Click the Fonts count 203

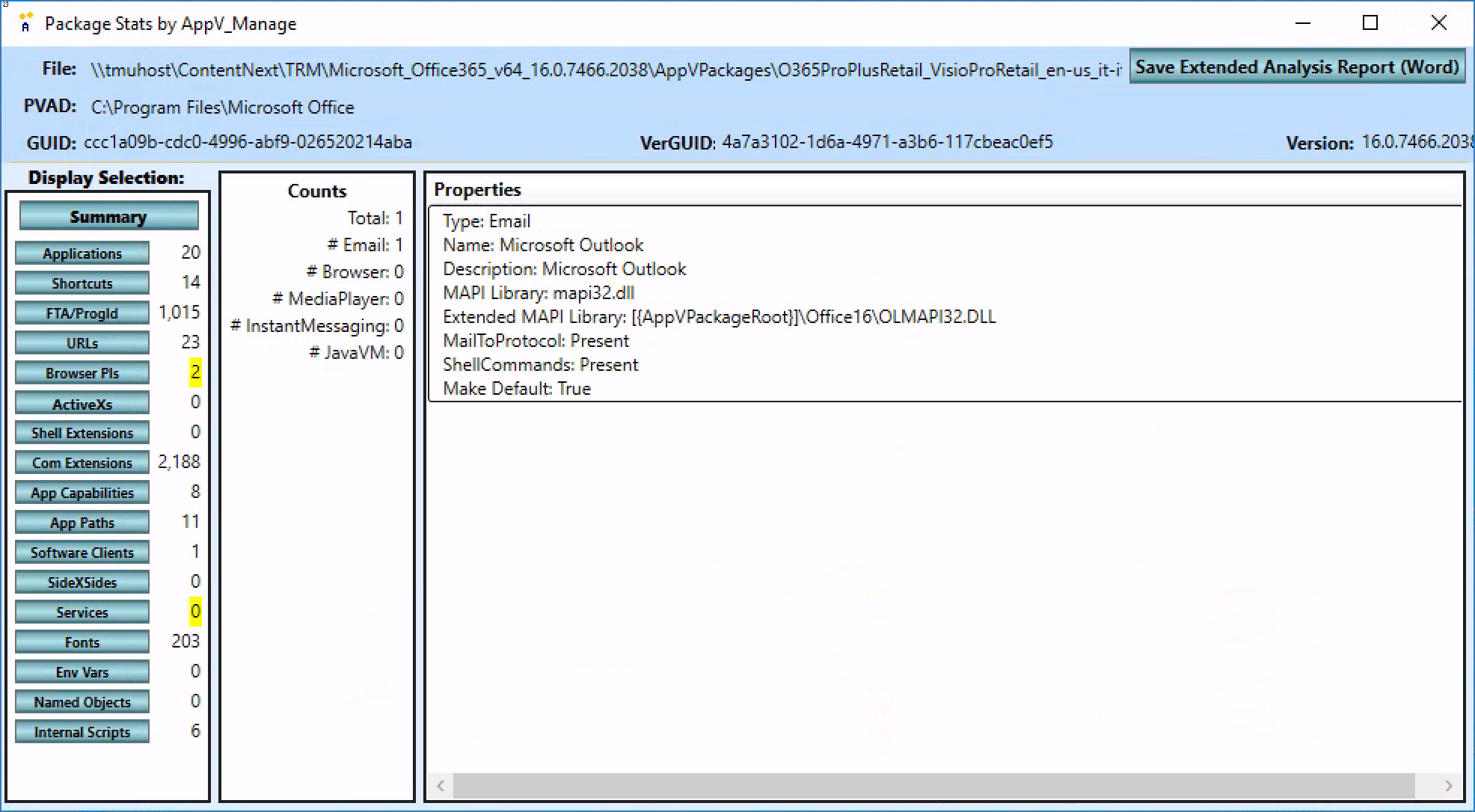(185, 642)
